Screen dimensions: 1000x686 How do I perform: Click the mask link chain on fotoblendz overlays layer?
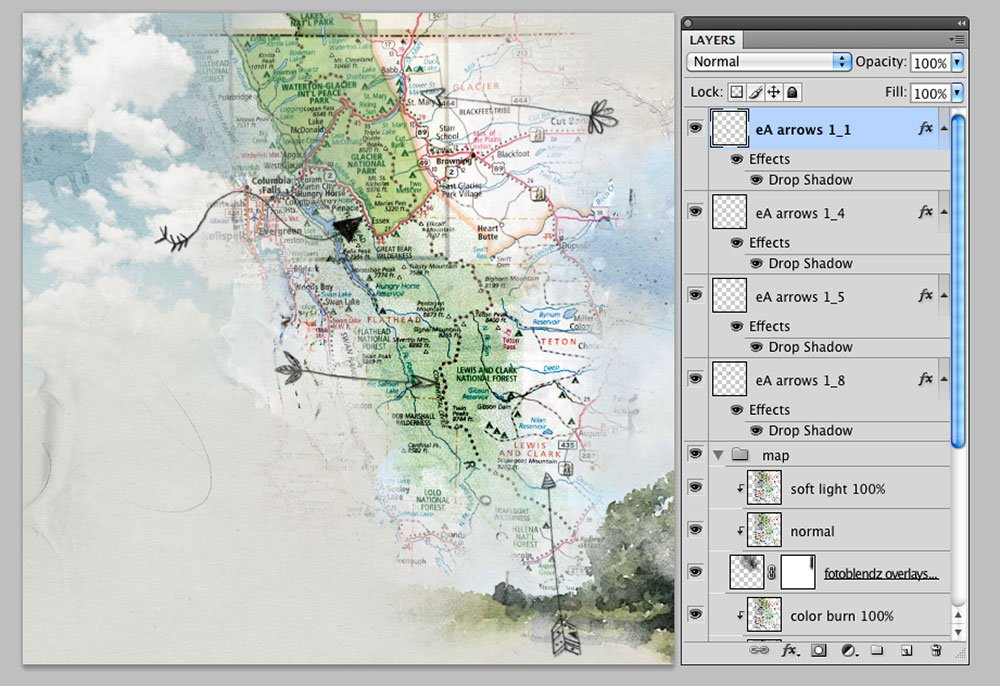coord(772,572)
